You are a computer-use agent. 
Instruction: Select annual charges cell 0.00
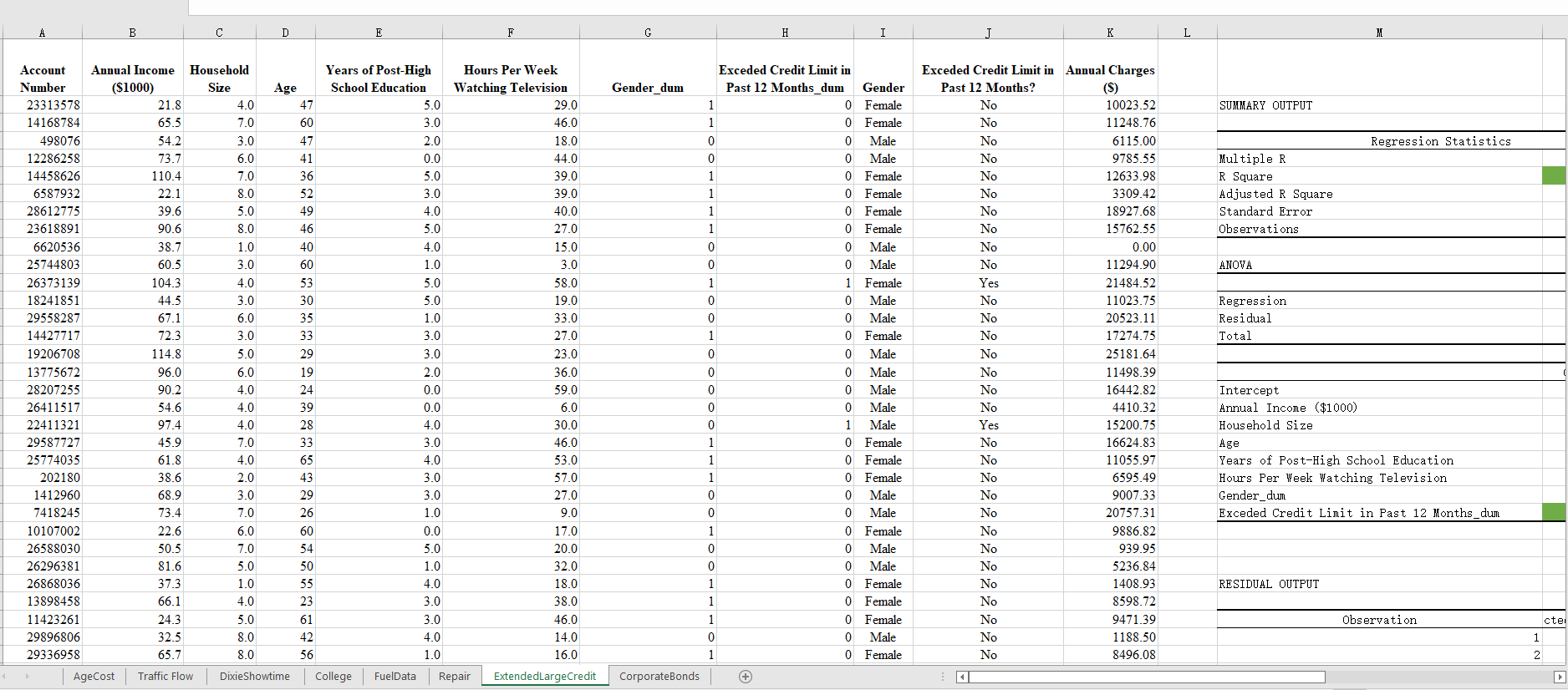click(x=1110, y=247)
